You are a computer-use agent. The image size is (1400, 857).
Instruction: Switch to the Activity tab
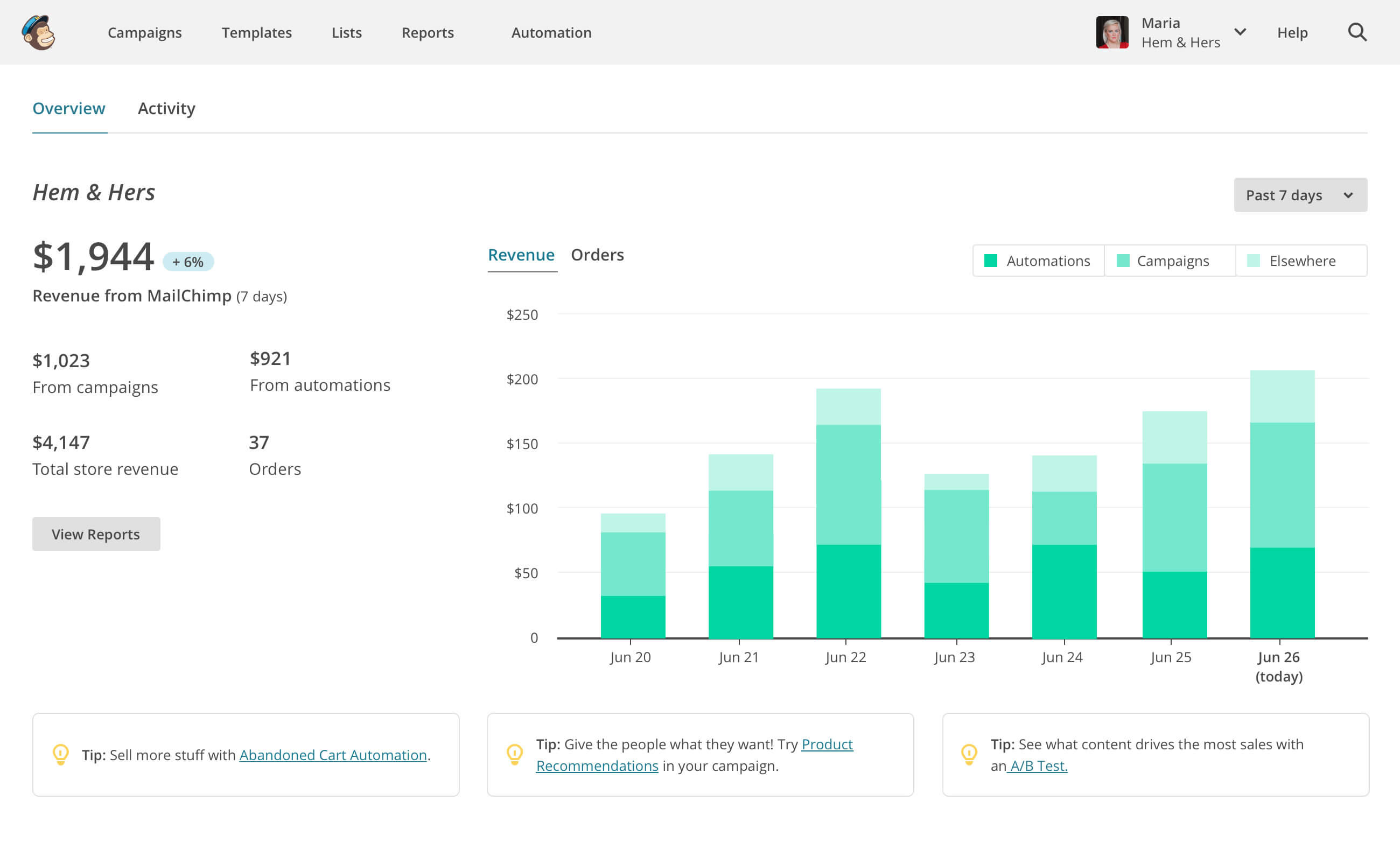click(x=166, y=108)
